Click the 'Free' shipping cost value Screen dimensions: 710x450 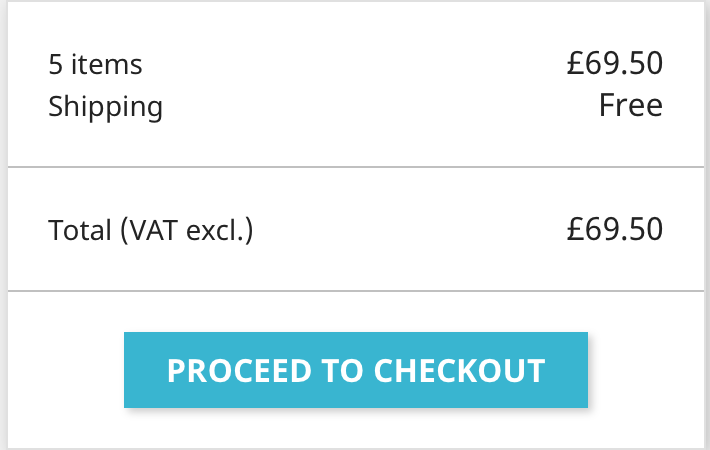tap(630, 105)
